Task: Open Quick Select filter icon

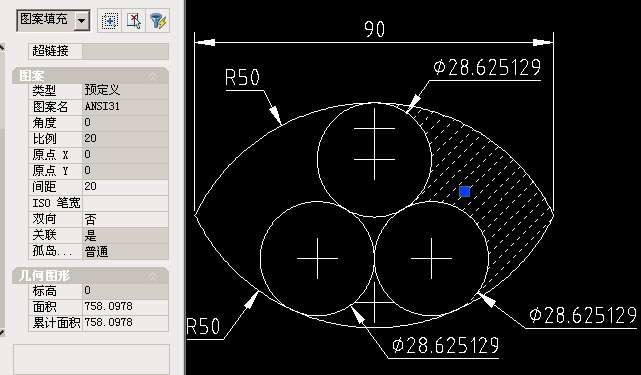Action: tap(158, 21)
